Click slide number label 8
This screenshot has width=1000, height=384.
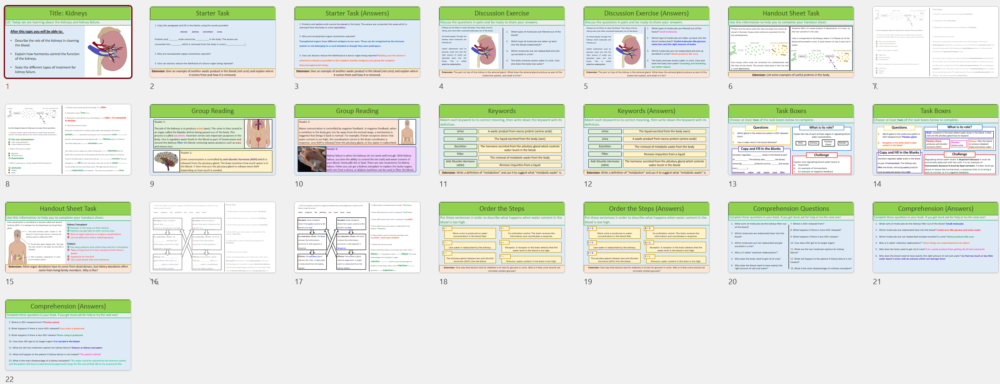tap(7, 184)
